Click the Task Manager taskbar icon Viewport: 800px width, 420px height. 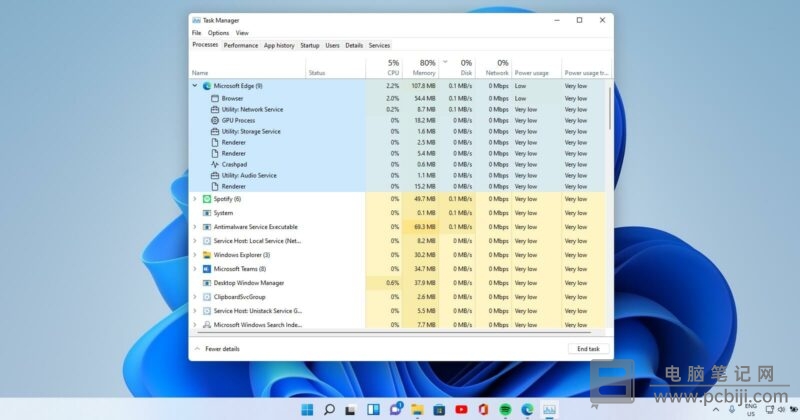[x=549, y=409]
